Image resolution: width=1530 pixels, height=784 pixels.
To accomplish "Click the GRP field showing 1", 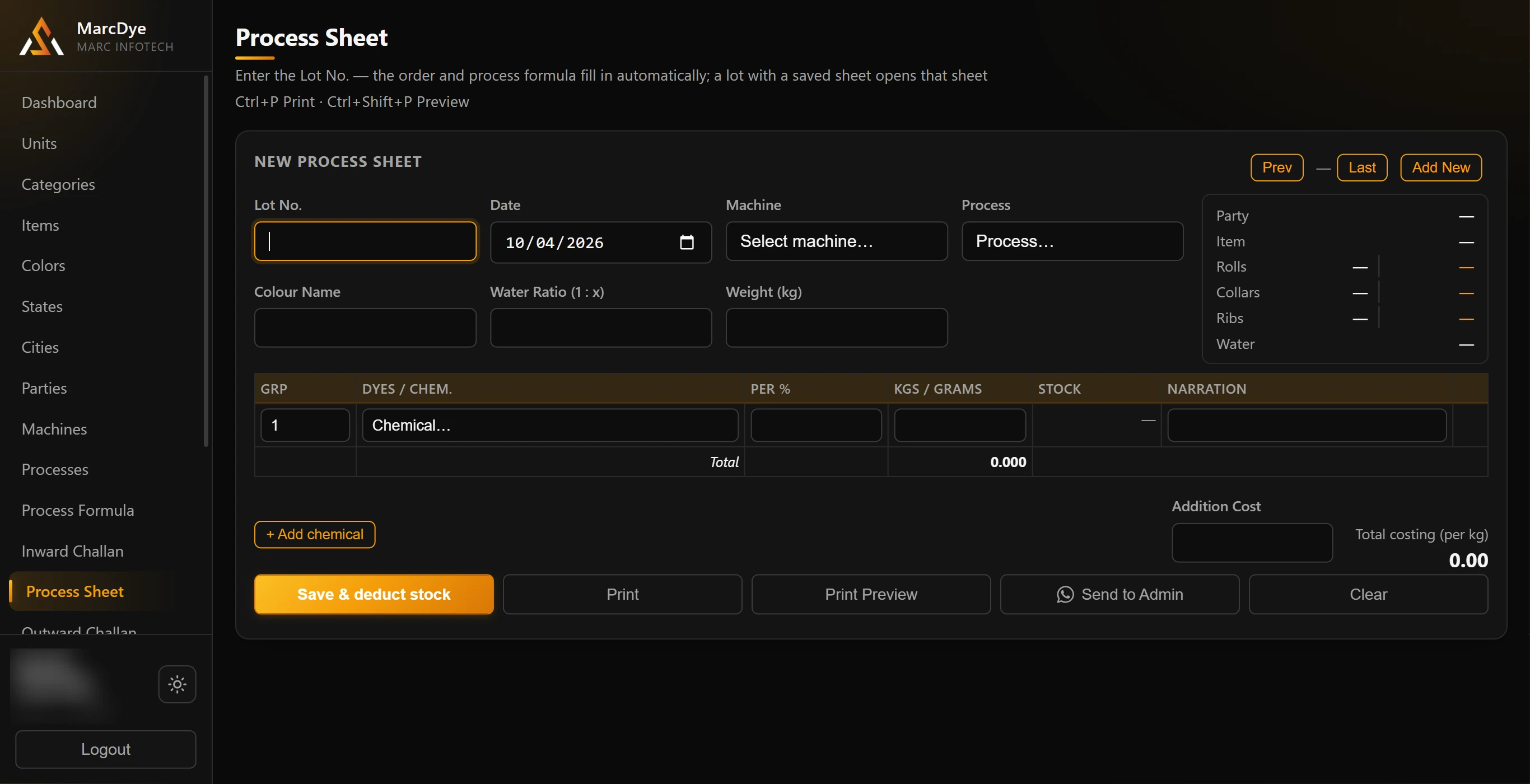I will pyautogui.click(x=305, y=425).
